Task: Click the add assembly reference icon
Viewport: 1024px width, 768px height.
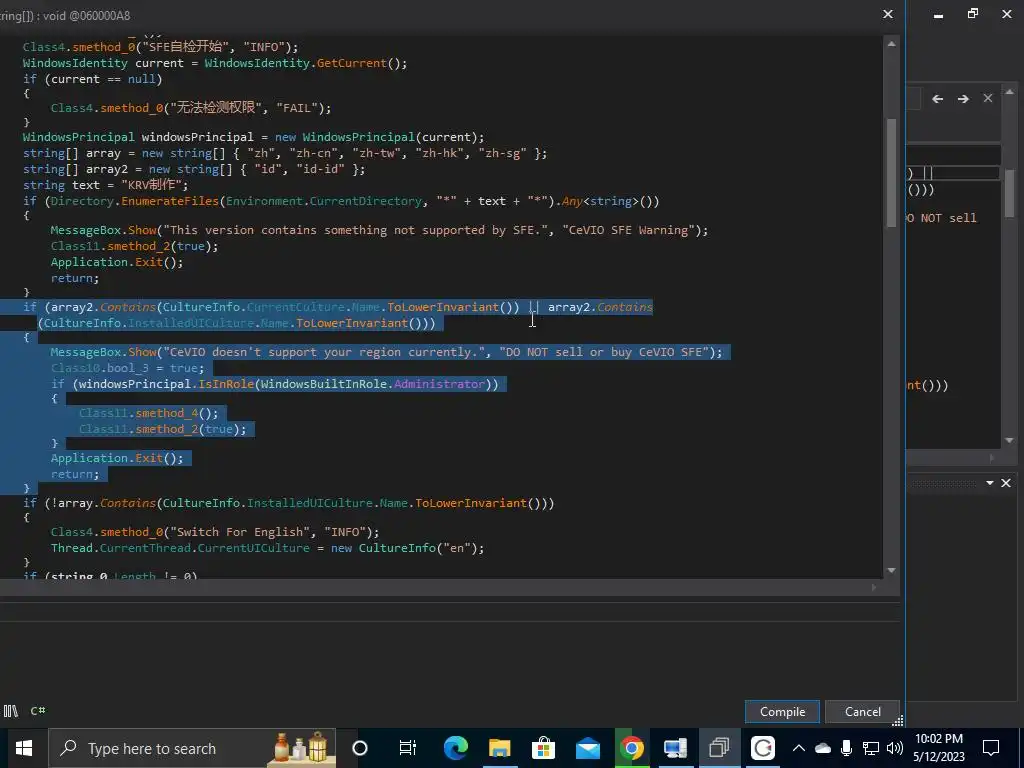Action: 10,711
